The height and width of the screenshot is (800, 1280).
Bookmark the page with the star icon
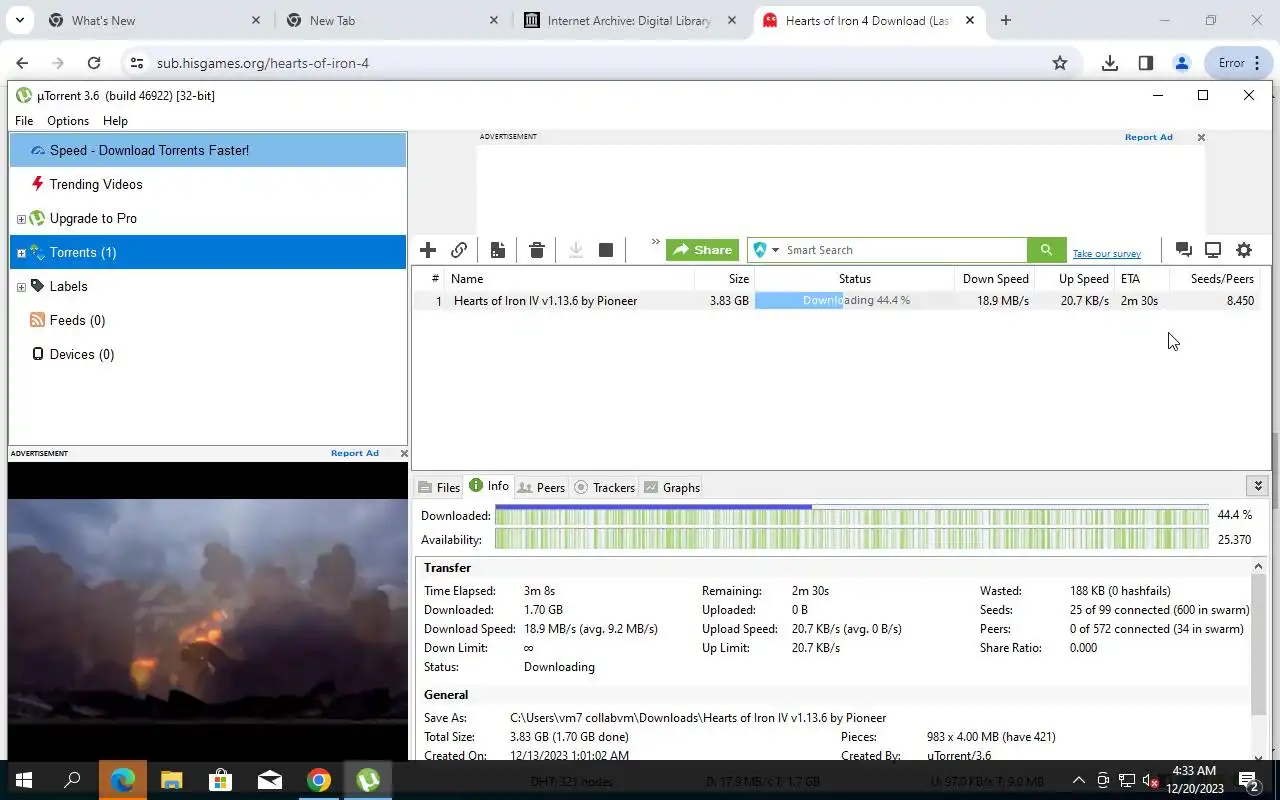1060,63
